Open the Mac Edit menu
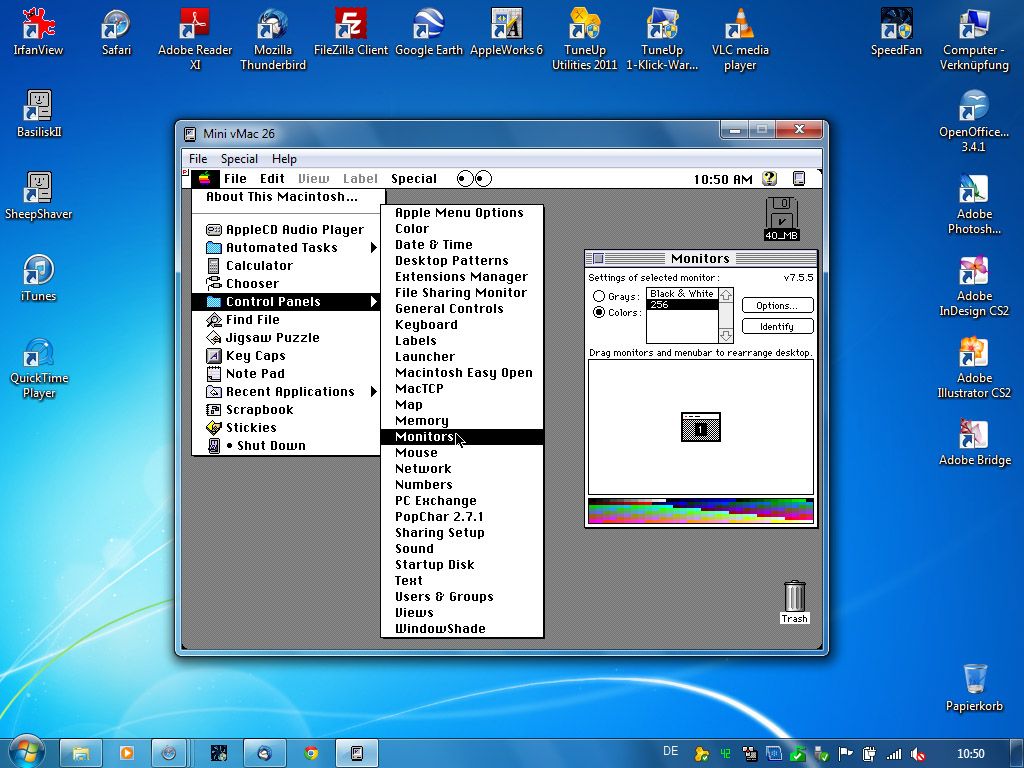 (x=272, y=178)
